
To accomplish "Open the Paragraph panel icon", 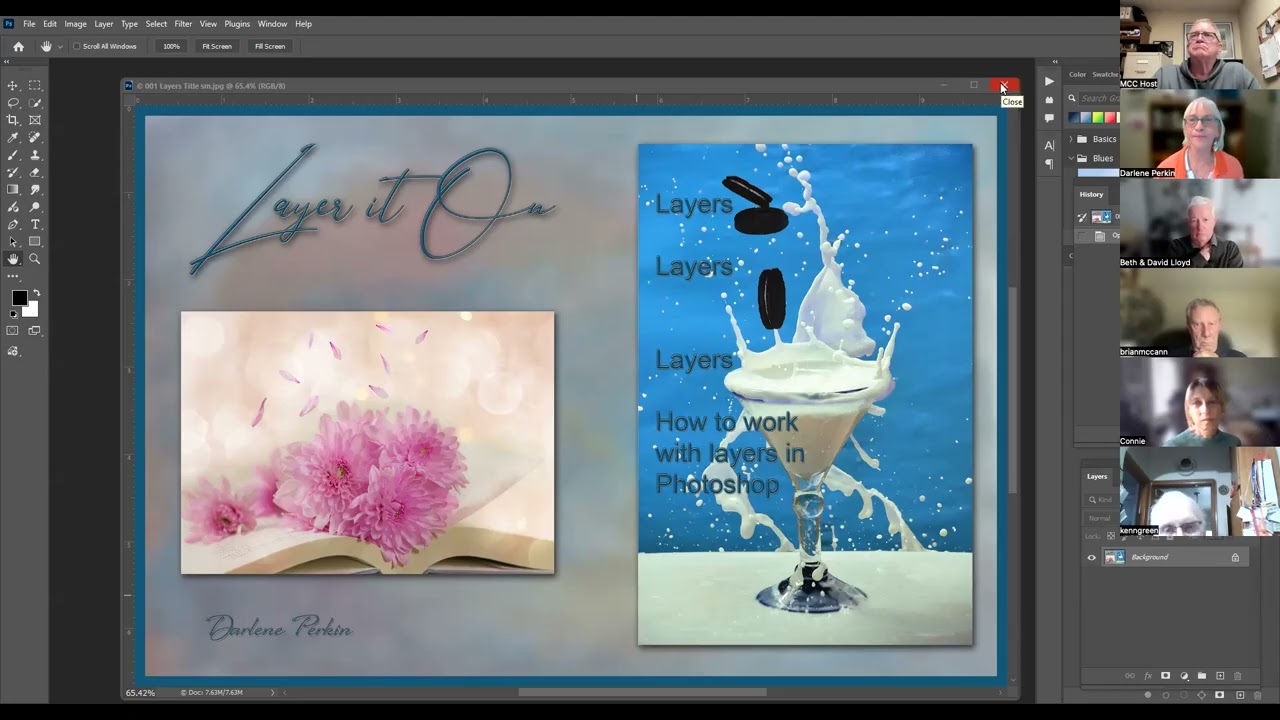I will pos(1049,164).
